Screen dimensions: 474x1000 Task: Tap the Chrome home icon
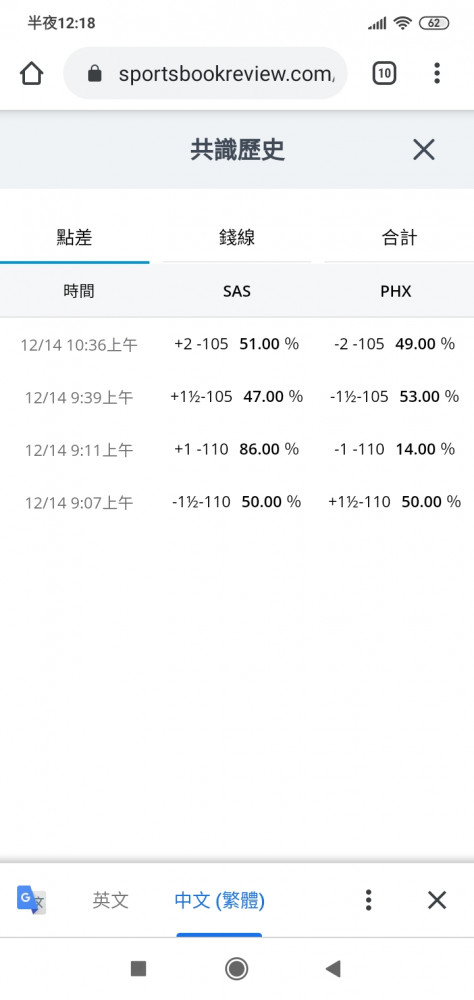pos(31,74)
